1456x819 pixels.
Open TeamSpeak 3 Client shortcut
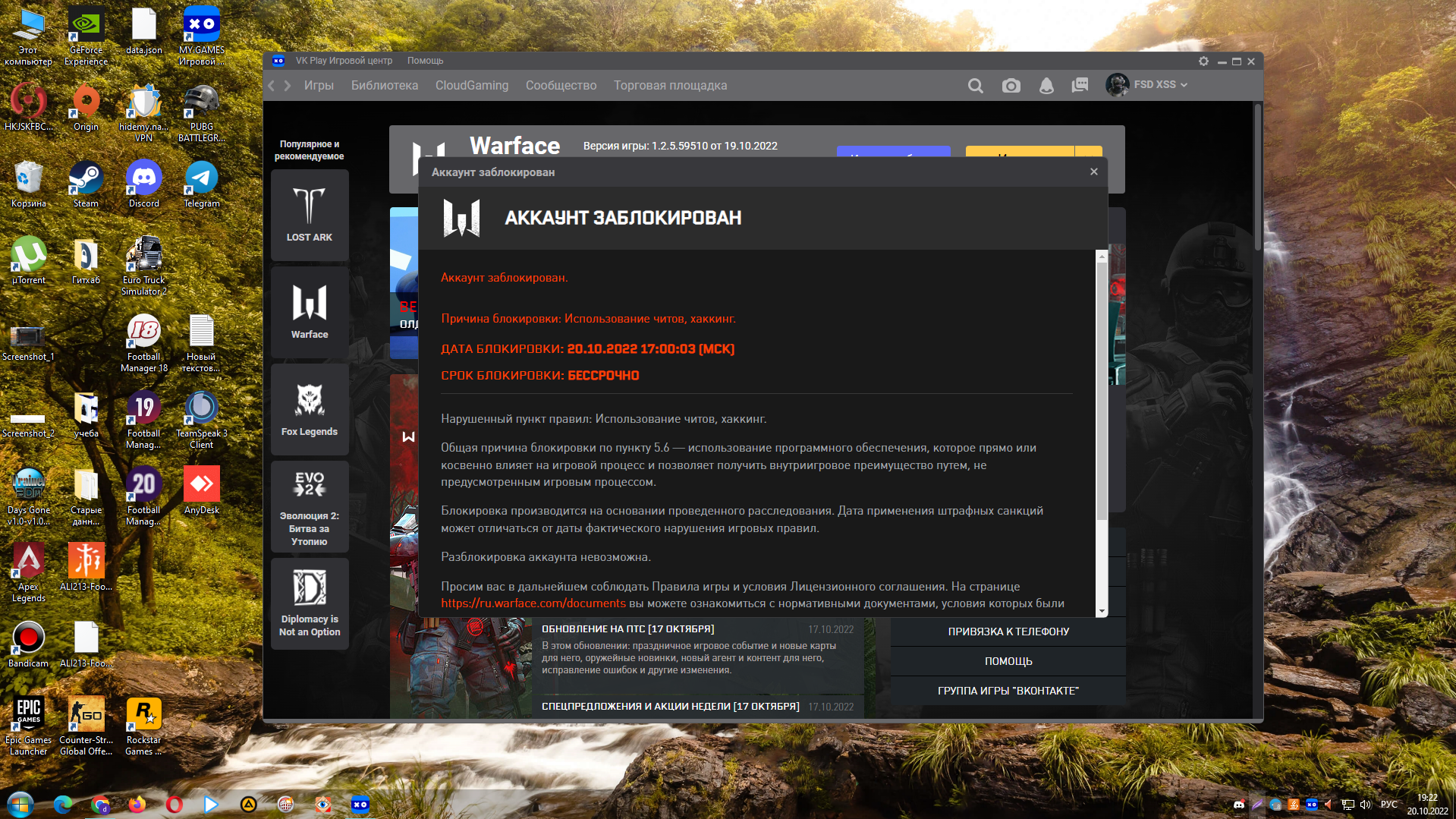click(x=202, y=420)
